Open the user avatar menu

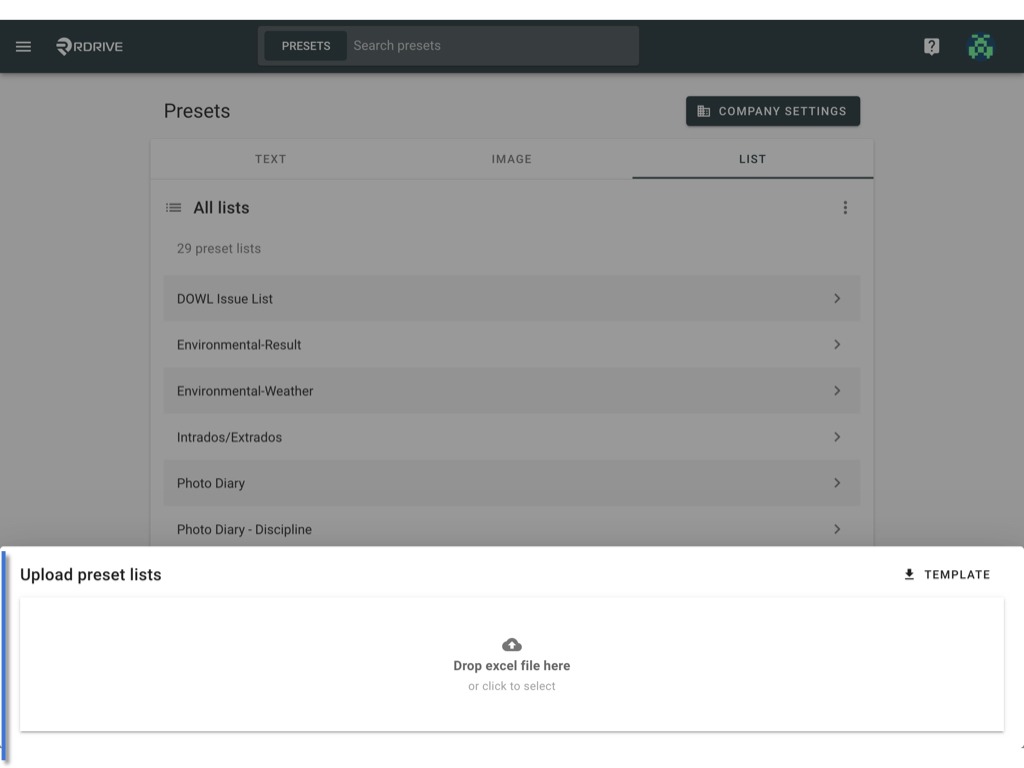(980, 46)
